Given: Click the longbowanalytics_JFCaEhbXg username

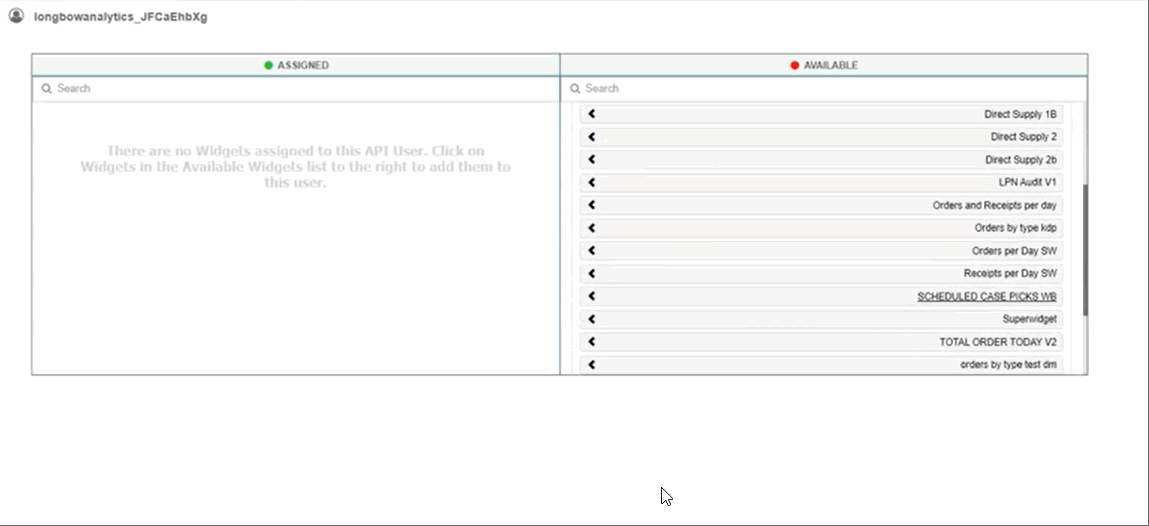Looking at the screenshot, I should pyautogui.click(x=121, y=17).
